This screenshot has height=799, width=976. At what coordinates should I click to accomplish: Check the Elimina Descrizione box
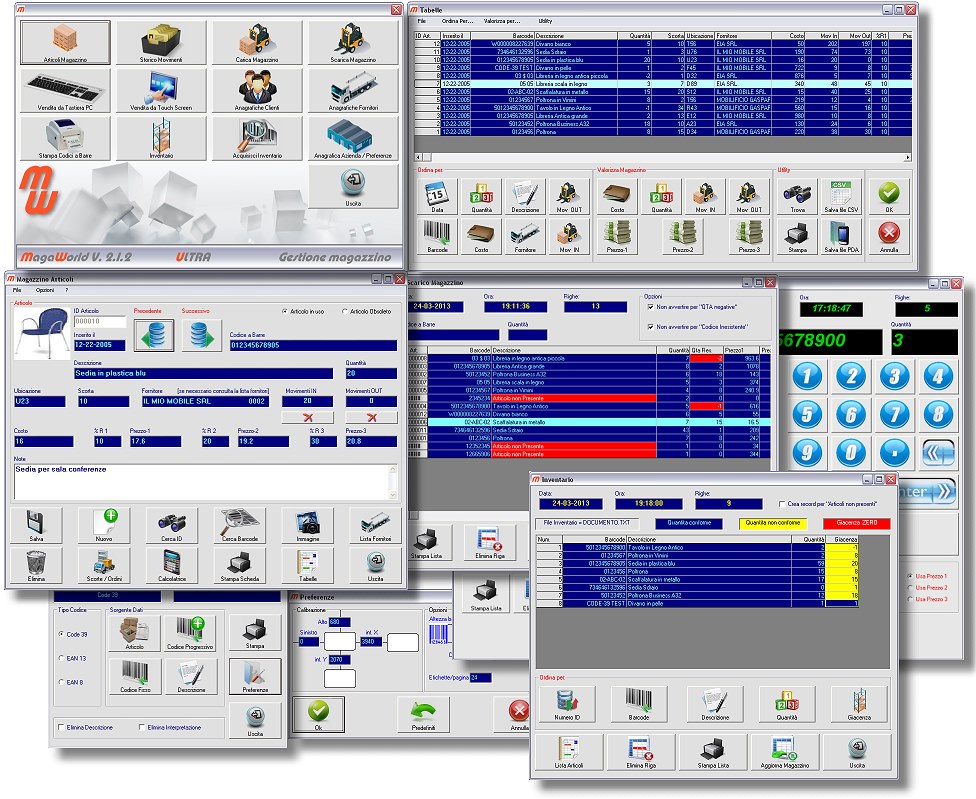[x=62, y=727]
